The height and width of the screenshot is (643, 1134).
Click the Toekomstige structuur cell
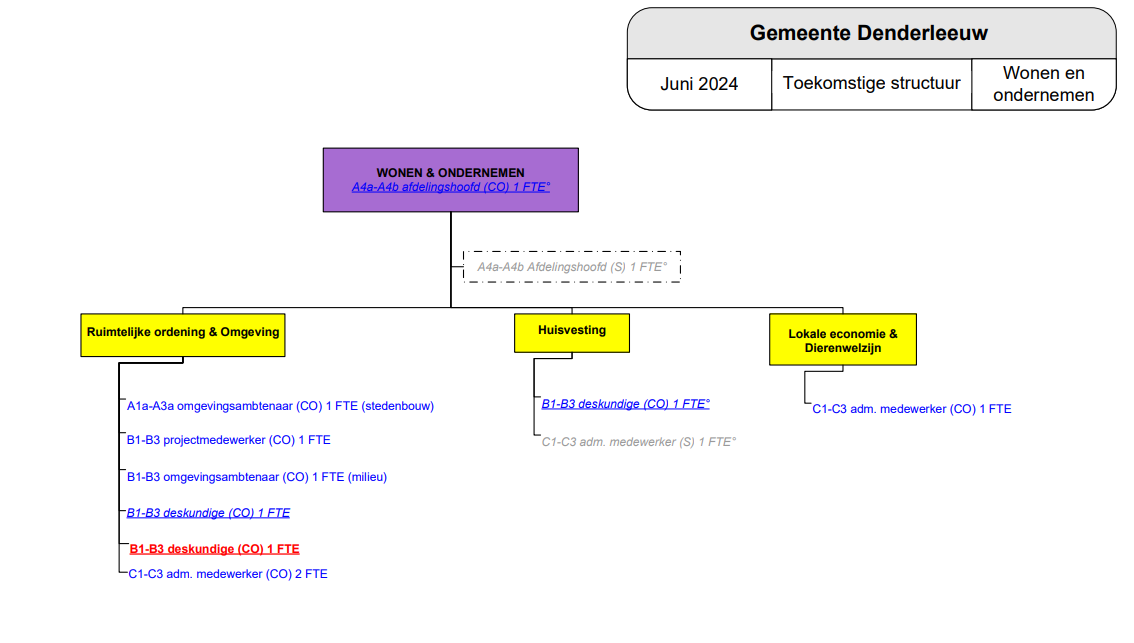871,83
